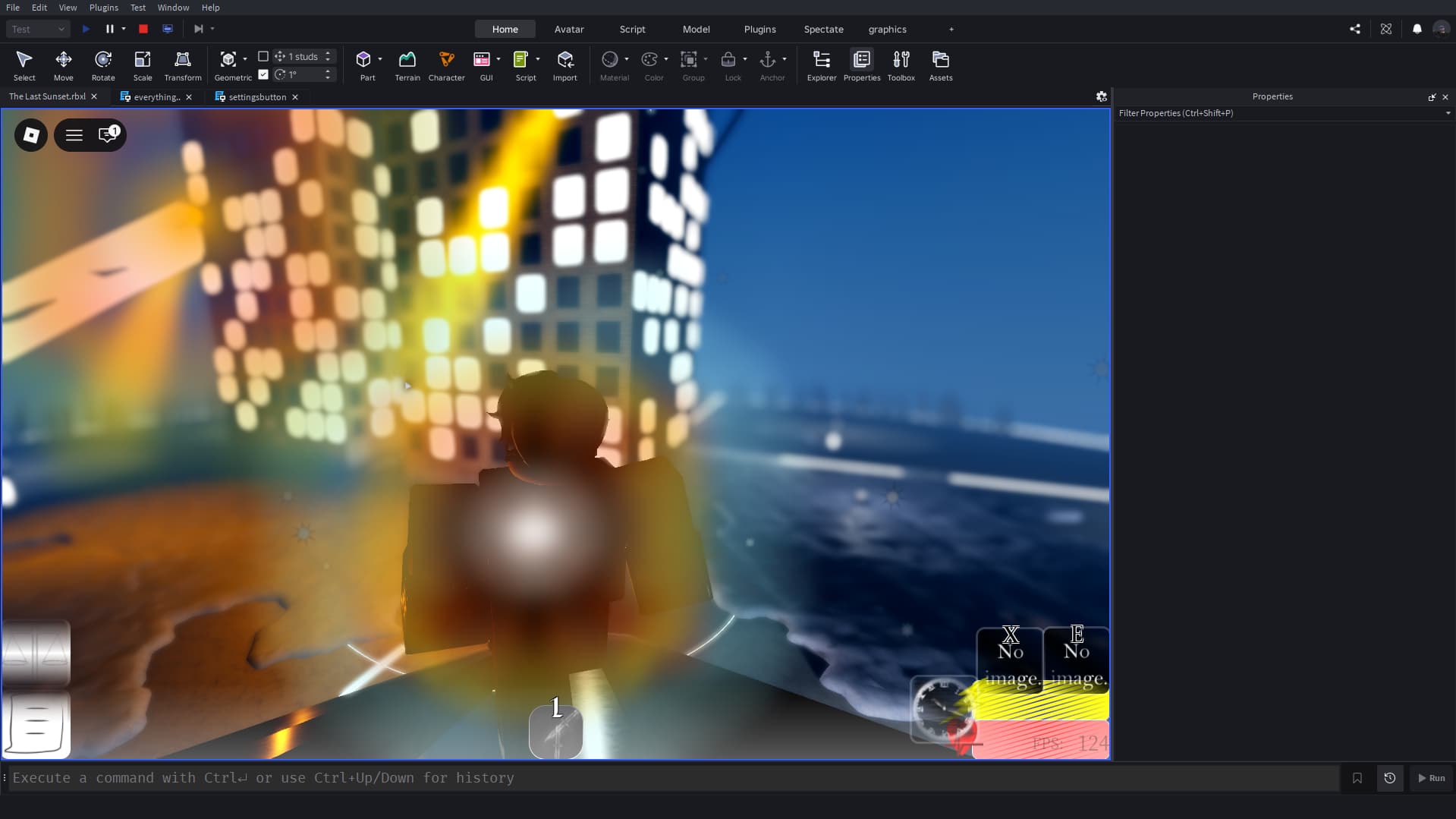The height and width of the screenshot is (819, 1456).
Task: Show the Explorer panel
Action: coord(822,65)
